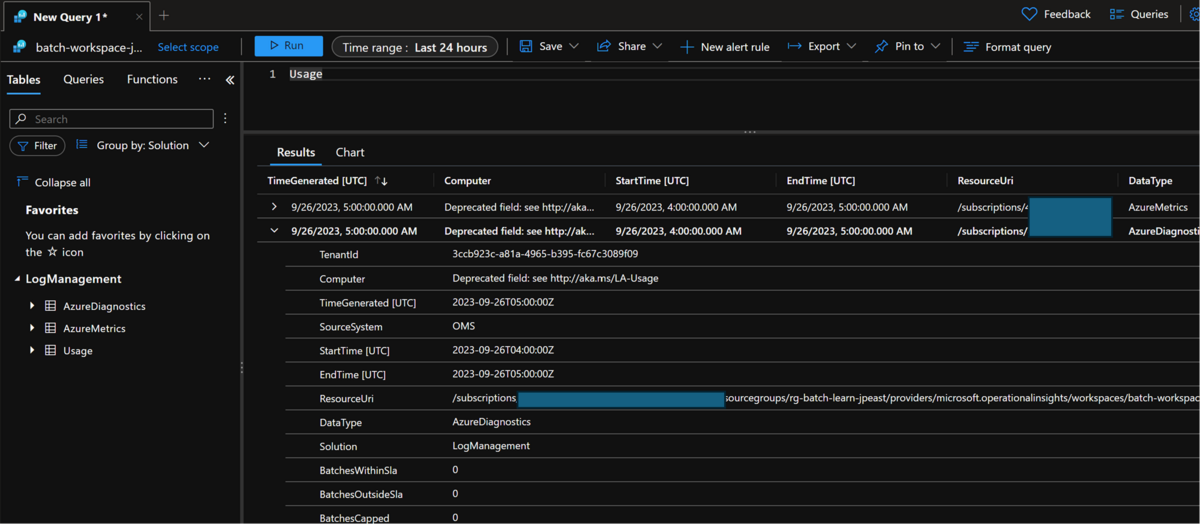Click the AzureMetrics cell in first row
Viewport: 1200px width, 524px height.
1158,207
